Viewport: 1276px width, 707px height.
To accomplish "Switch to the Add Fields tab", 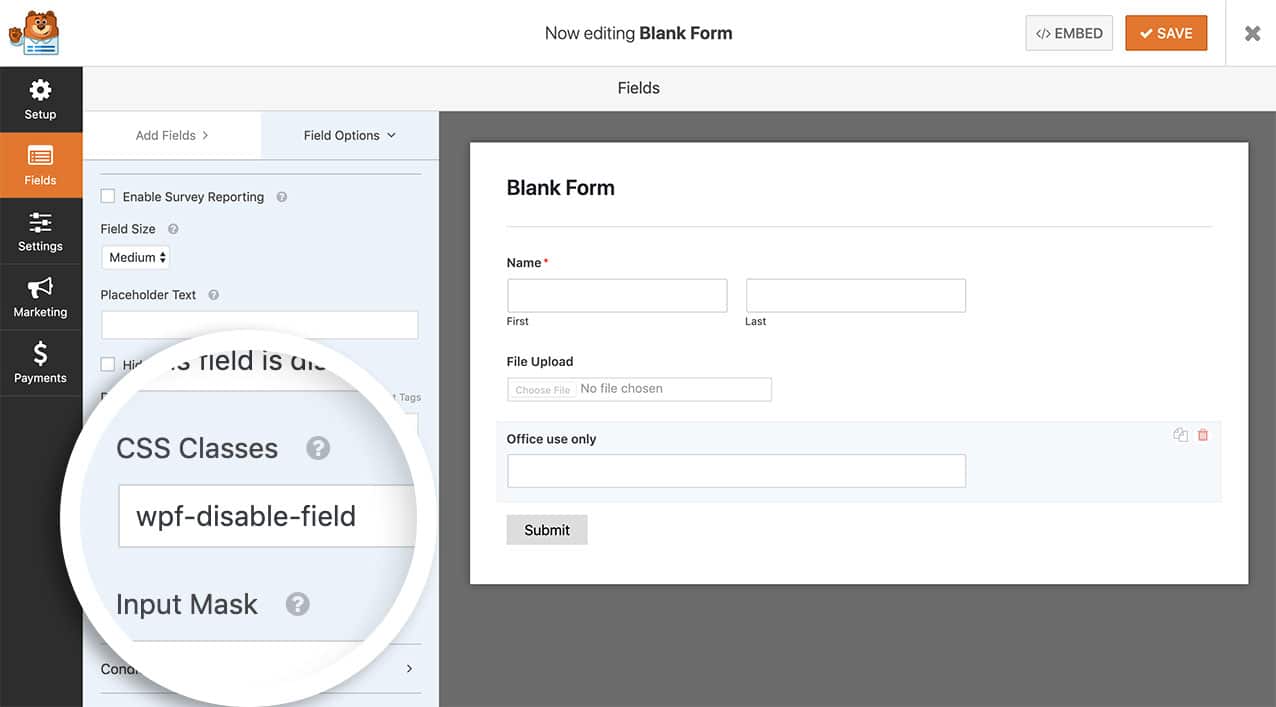I will [x=172, y=135].
